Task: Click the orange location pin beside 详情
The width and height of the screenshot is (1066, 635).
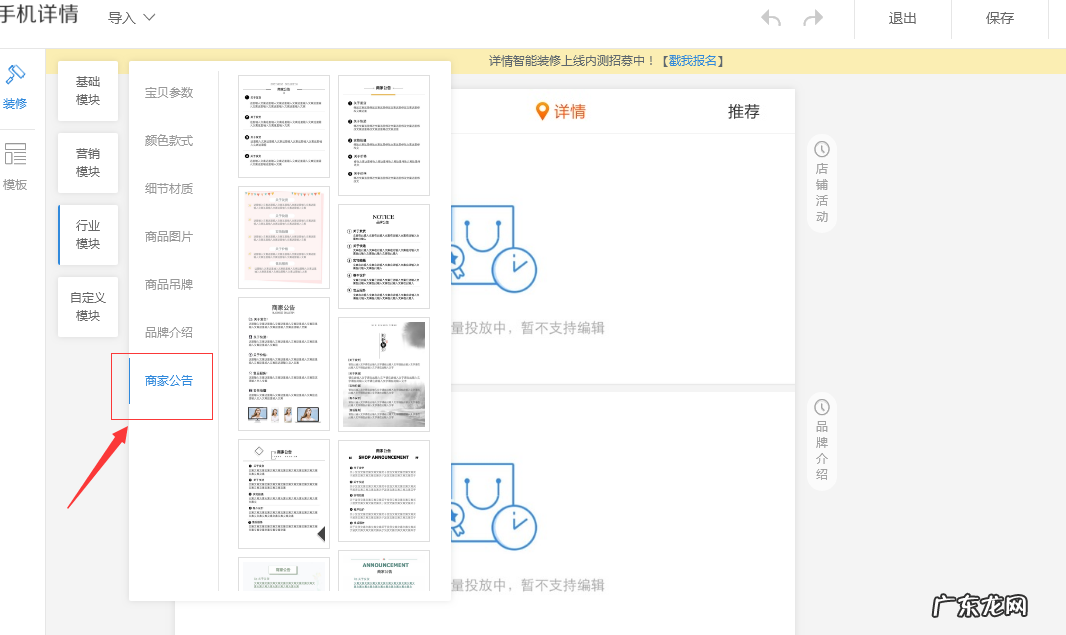Action: (542, 112)
